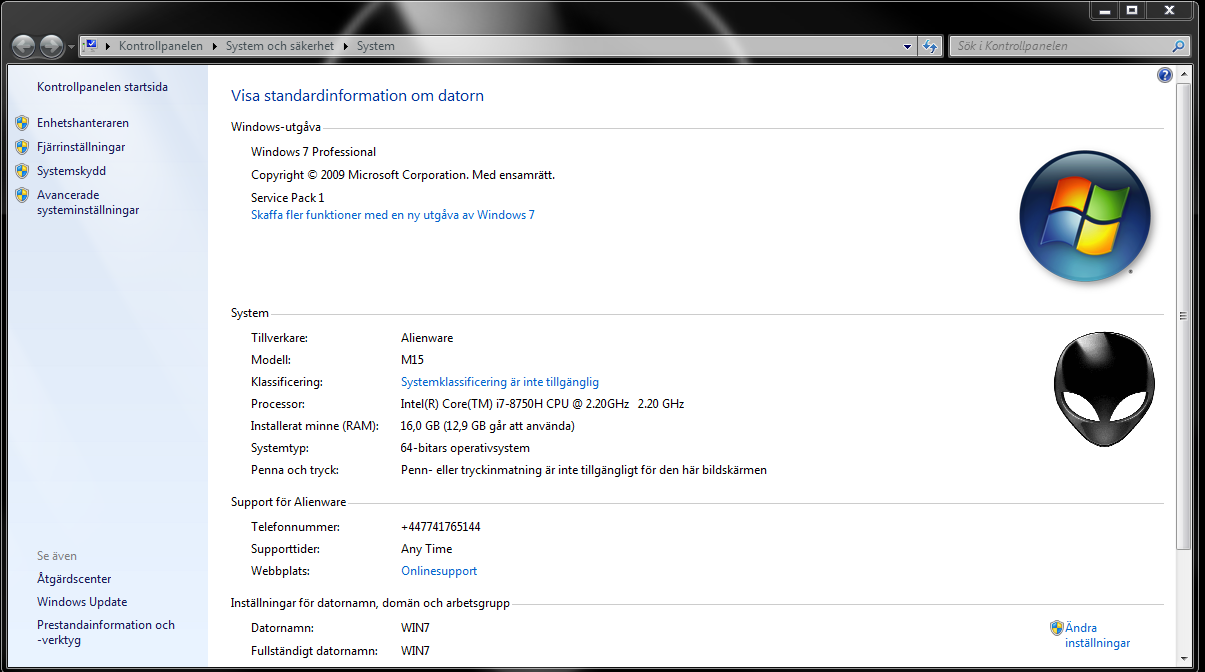Screen dimensions: 1205x672
Task: Select the Any Time support hours text
Action: [427, 549]
